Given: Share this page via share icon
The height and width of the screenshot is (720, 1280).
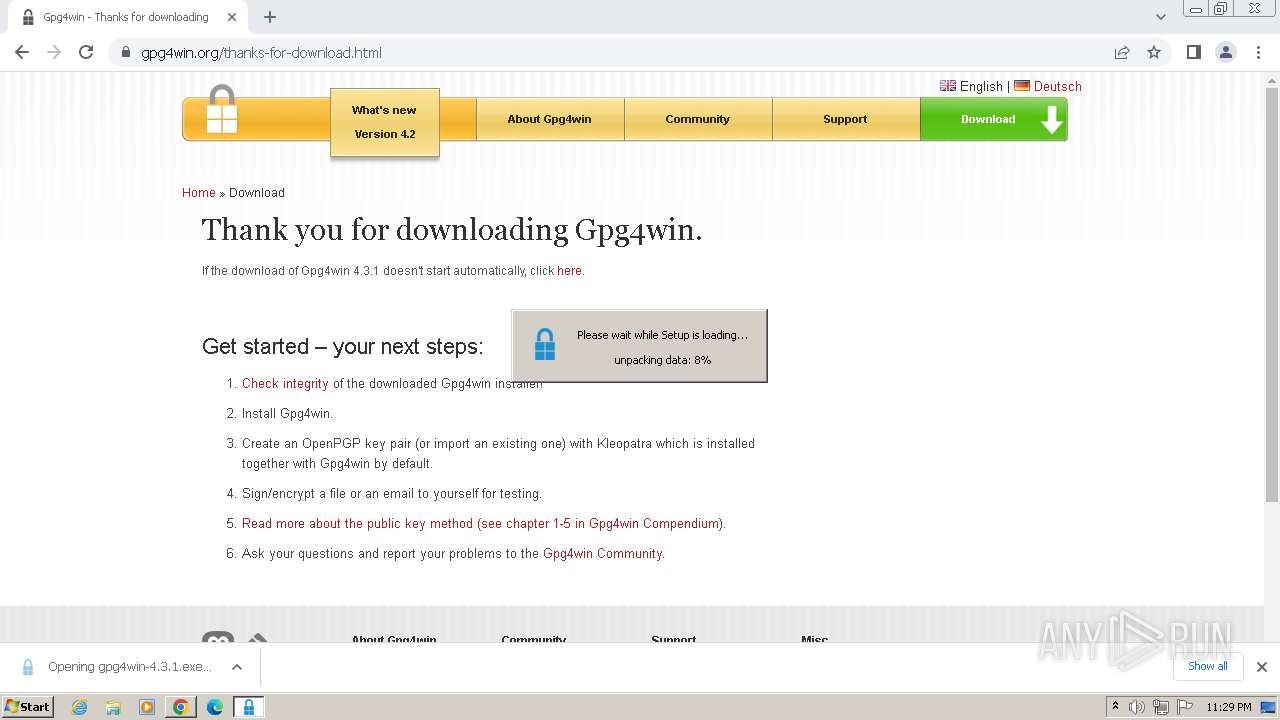Looking at the screenshot, I should 1122,52.
